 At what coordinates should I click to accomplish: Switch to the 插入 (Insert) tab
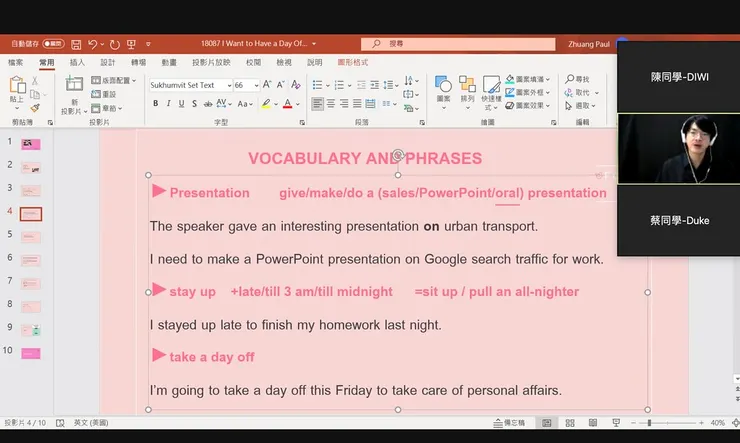pos(77,62)
